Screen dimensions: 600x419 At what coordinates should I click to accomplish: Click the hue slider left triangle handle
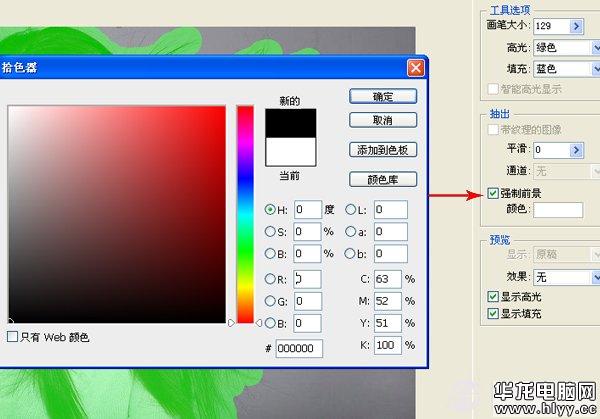pyautogui.click(x=231, y=323)
